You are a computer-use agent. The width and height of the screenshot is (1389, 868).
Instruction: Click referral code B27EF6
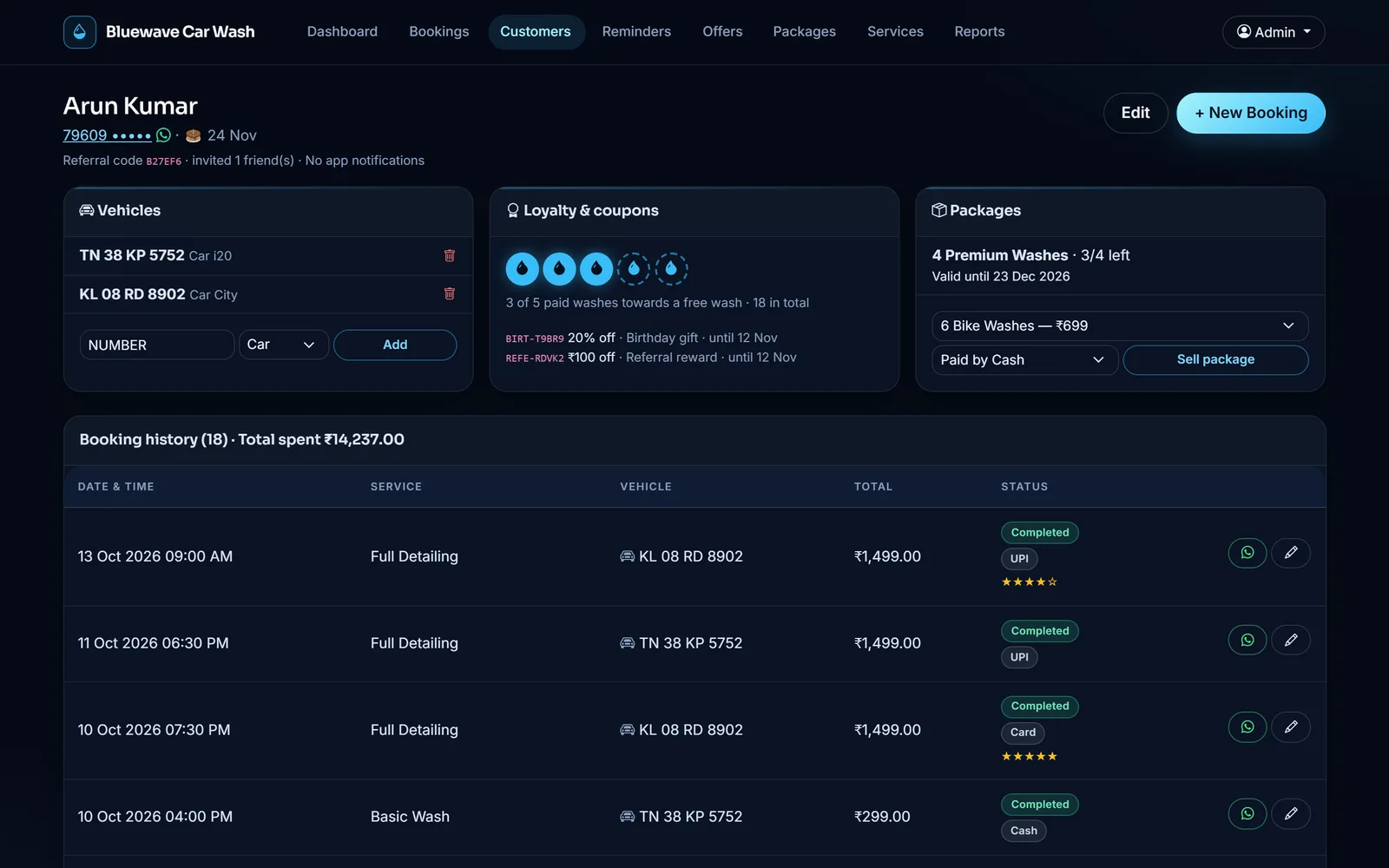164,161
